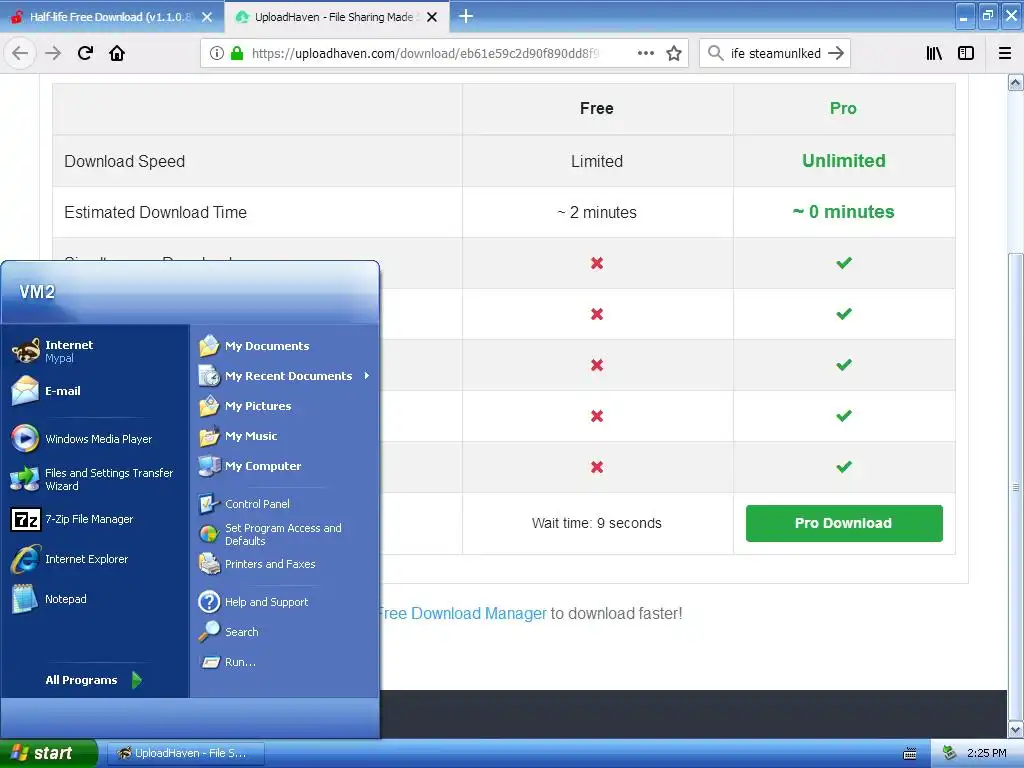The width and height of the screenshot is (1024, 768).
Task: Click the 'Free' column header
Action: click(x=597, y=108)
